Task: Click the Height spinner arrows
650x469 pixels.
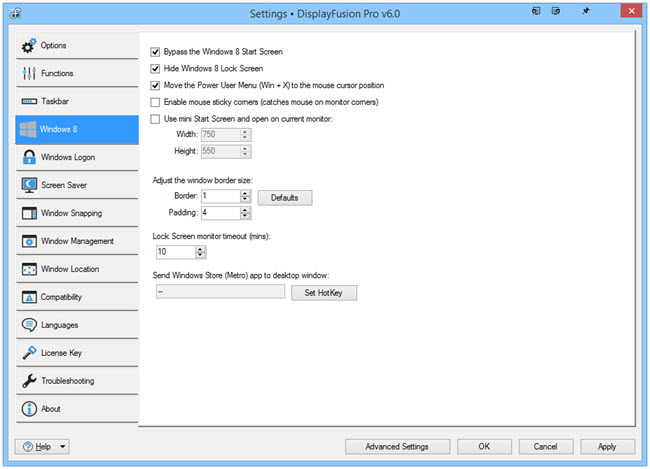Action: pos(245,151)
